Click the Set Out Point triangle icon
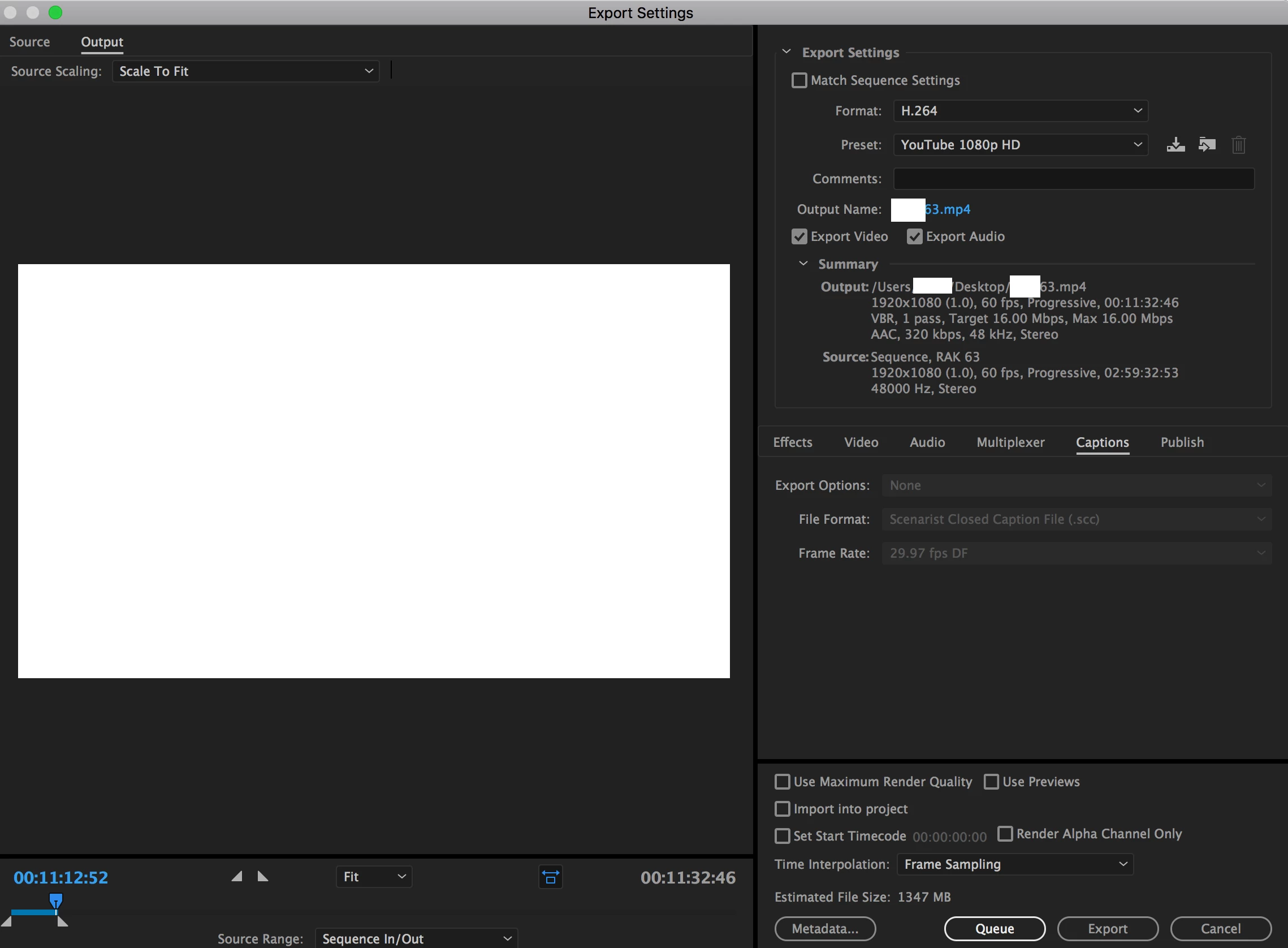This screenshot has width=1288, height=948. click(263, 876)
